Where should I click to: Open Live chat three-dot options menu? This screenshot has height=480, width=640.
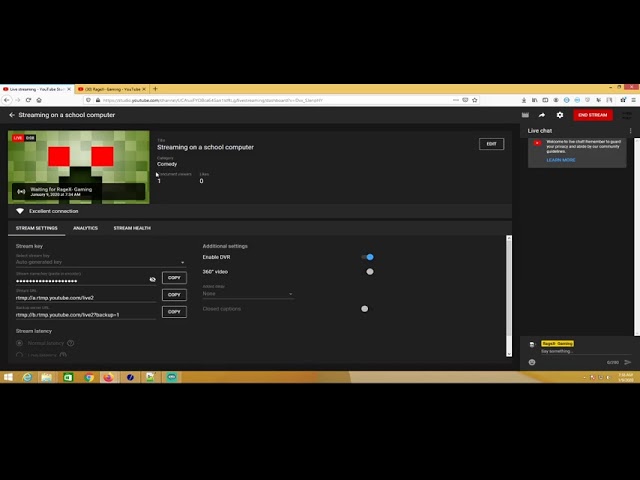[x=630, y=131]
